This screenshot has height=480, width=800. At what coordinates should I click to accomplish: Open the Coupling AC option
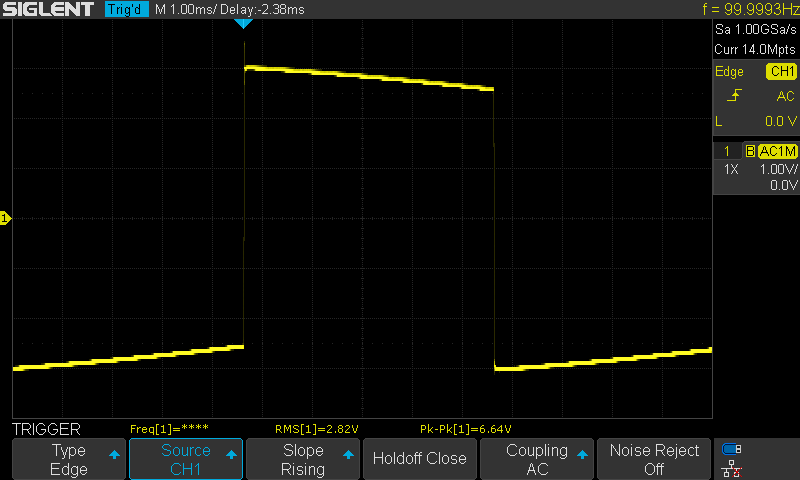pyautogui.click(x=537, y=459)
